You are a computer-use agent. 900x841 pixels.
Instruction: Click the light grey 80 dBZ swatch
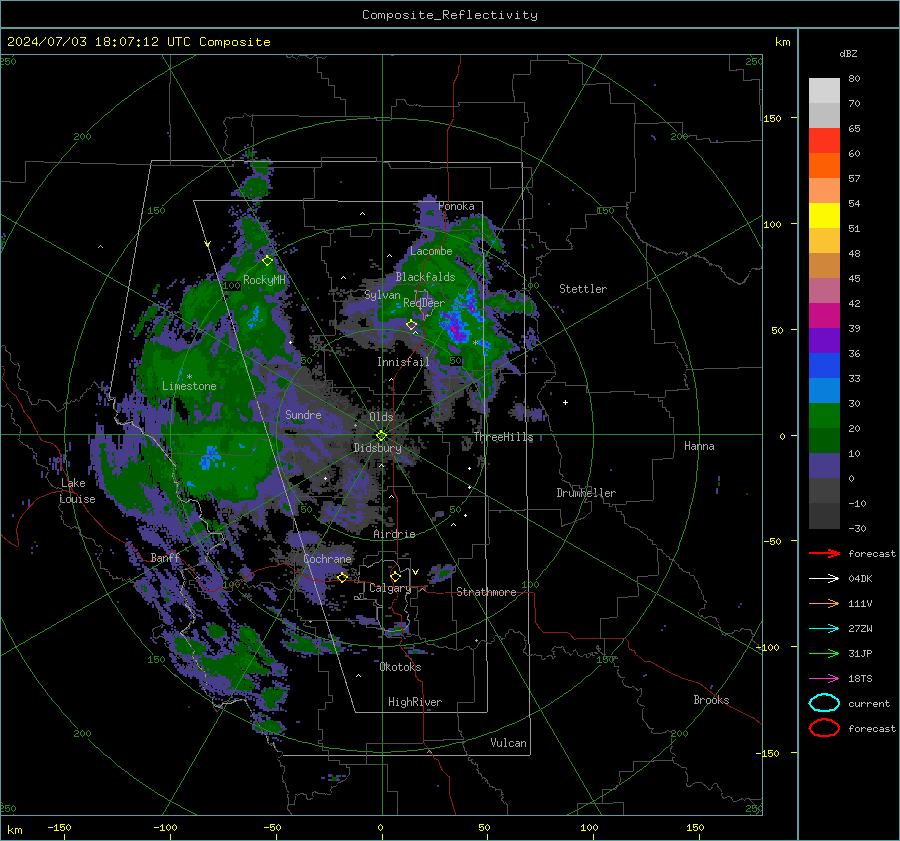point(824,91)
